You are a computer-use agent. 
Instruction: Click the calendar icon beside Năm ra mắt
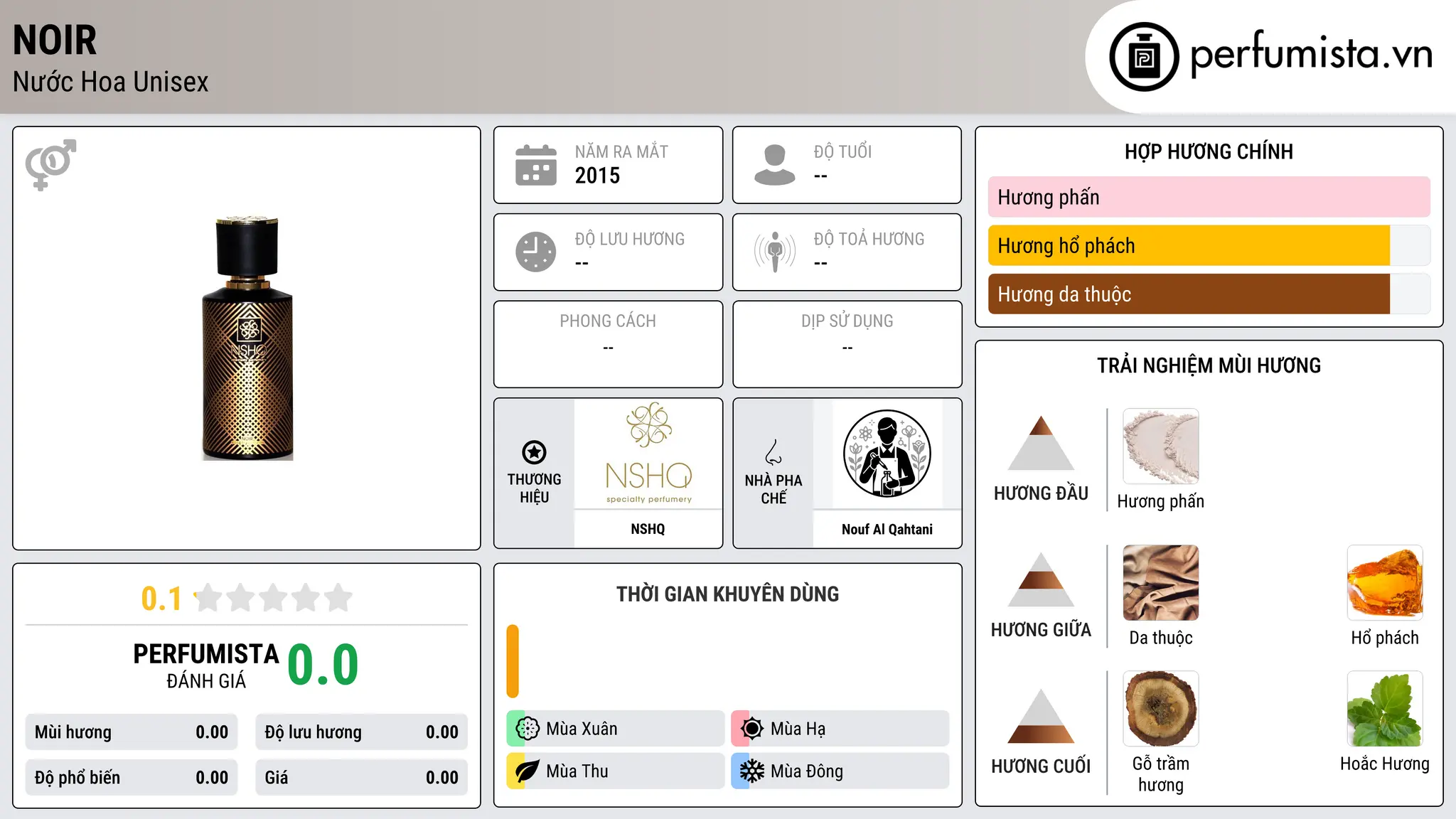536,165
